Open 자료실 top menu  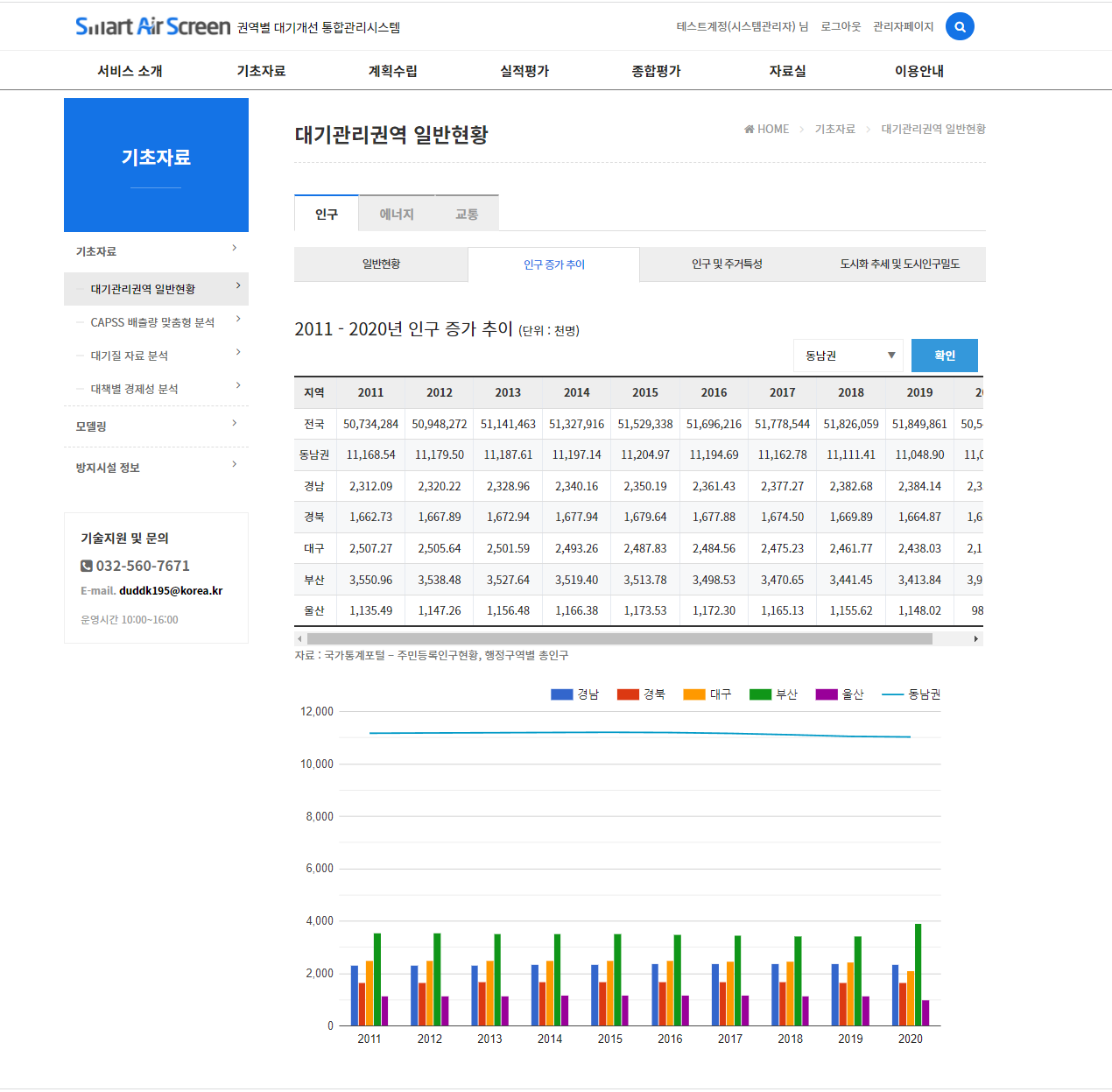(x=787, y=71)
